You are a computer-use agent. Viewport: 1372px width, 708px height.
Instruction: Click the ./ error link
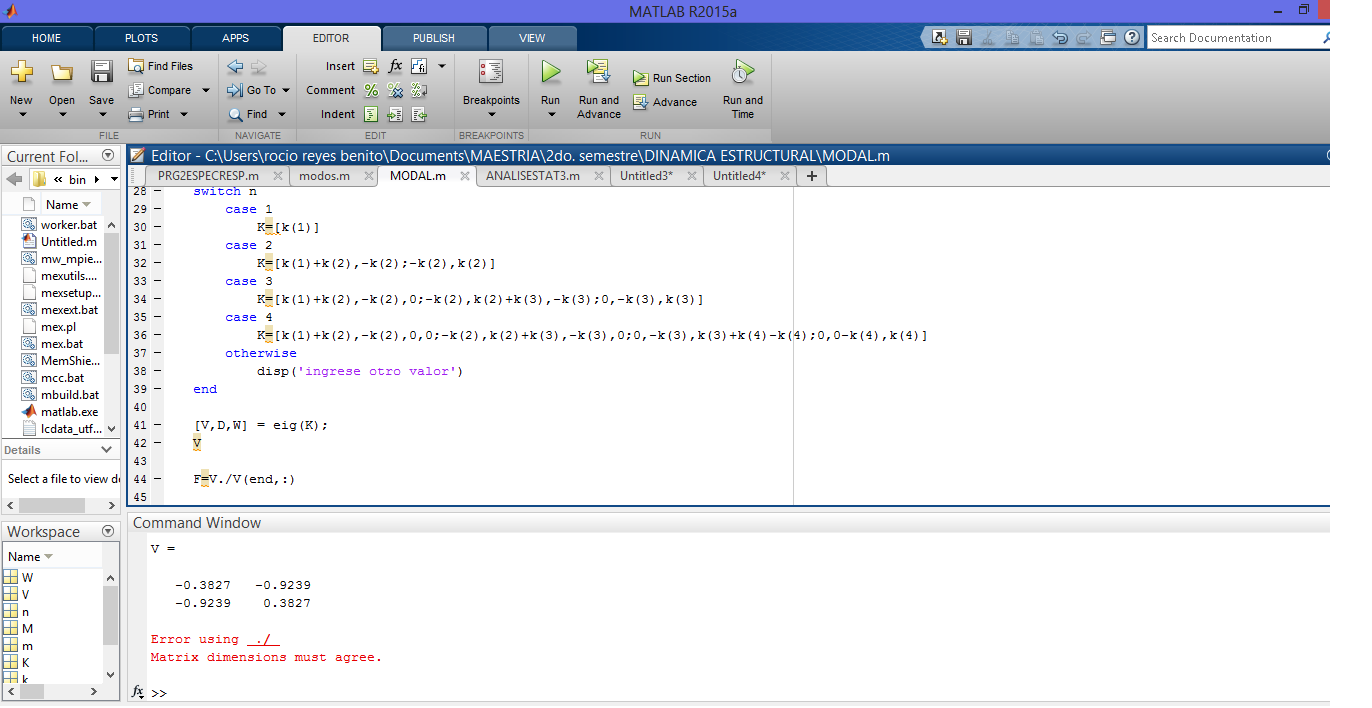click(x=263, y=640)
